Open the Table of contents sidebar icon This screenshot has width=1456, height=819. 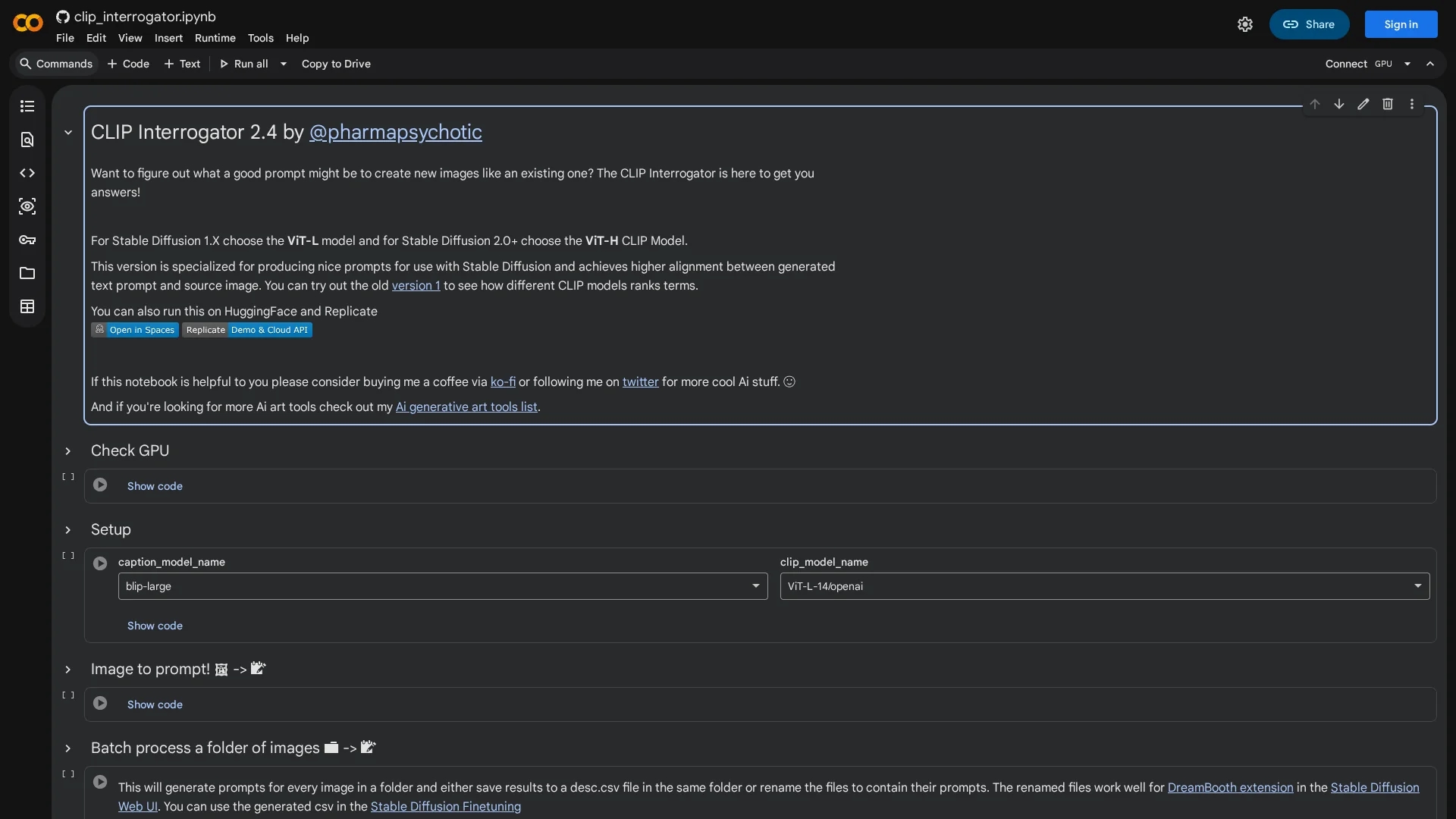click(x=27, y=106)
